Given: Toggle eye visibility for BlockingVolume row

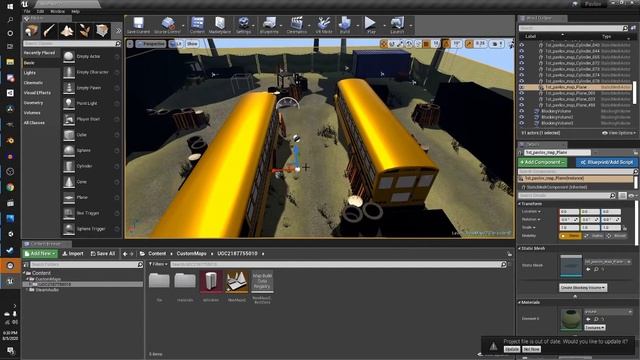Looking at the screenshot, I should (522, 111).
